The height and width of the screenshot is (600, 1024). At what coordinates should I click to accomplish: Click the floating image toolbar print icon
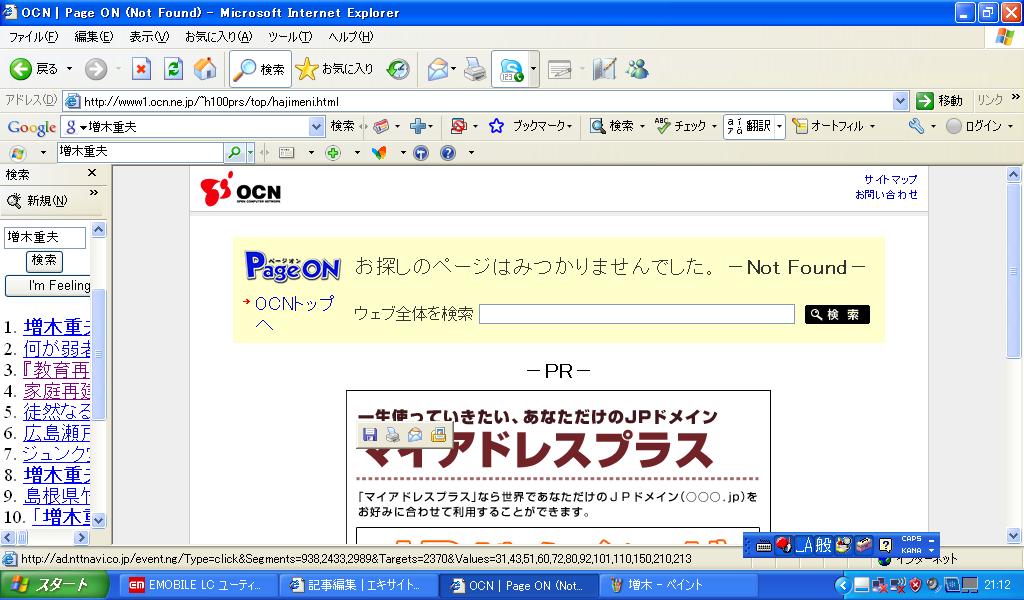click(392, 435)
